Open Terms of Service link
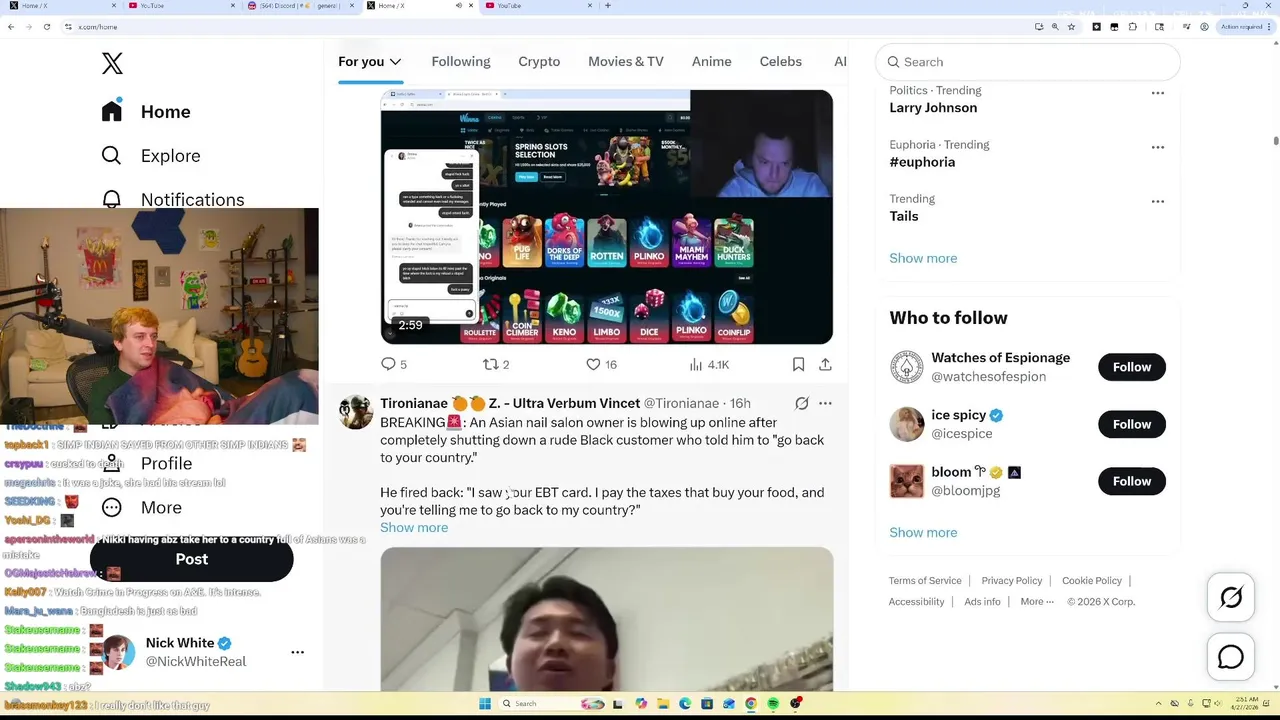Viewport: 1280px width, 720px height. point(925,581)
